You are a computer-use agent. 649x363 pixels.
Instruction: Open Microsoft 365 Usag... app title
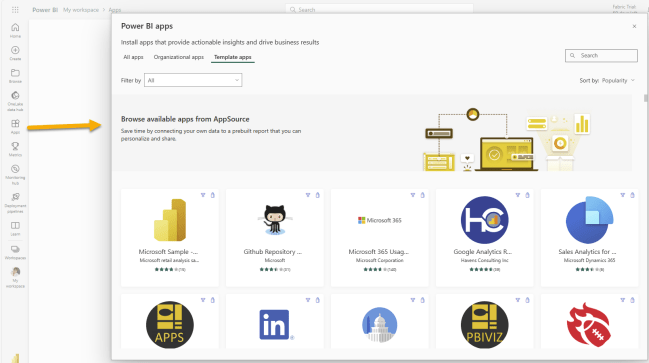coord(378,252)
